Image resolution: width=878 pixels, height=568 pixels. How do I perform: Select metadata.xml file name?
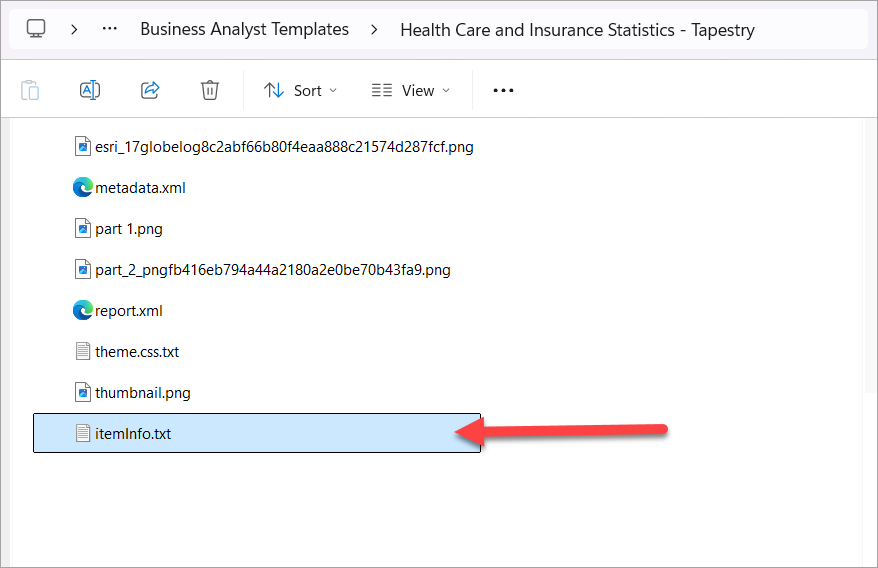pyautogui.click(x=140, y=188)
